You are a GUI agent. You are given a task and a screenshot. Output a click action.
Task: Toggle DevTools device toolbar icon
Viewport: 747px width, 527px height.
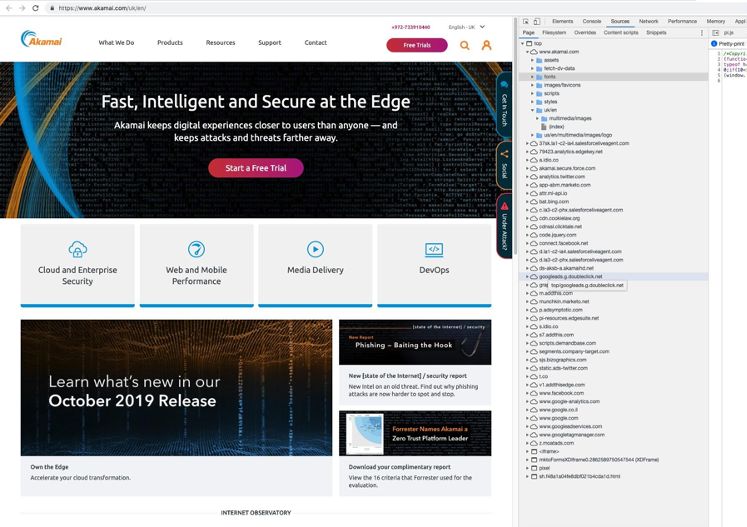tap(537, 21)
